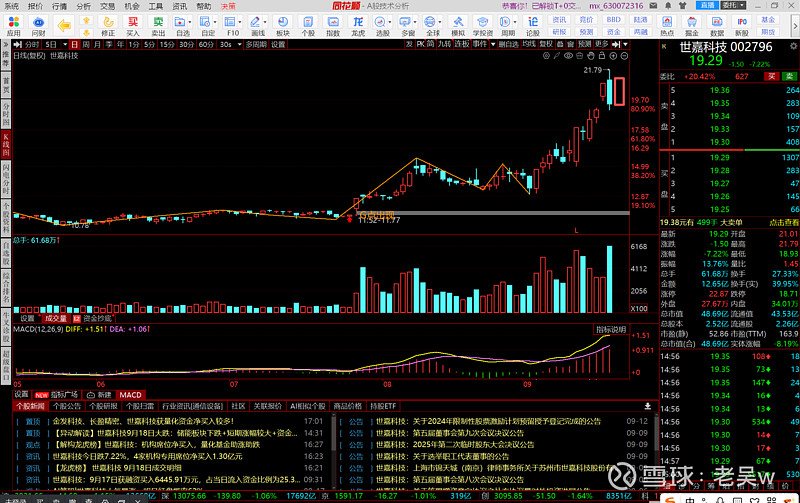Open the 龙虎 leaderboard icon

click(358, 25)
